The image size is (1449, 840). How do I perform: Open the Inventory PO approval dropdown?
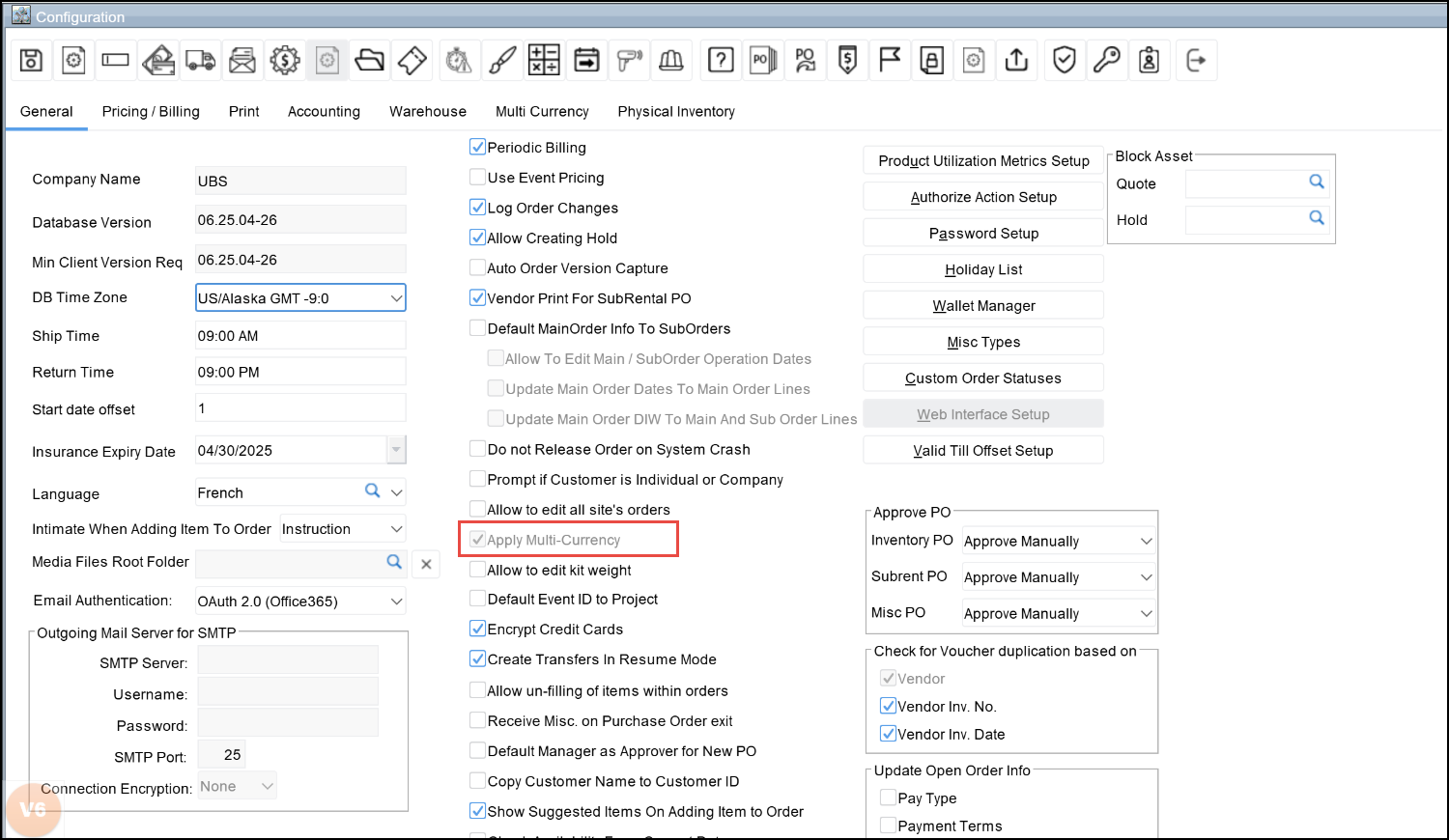(1146, 542)
